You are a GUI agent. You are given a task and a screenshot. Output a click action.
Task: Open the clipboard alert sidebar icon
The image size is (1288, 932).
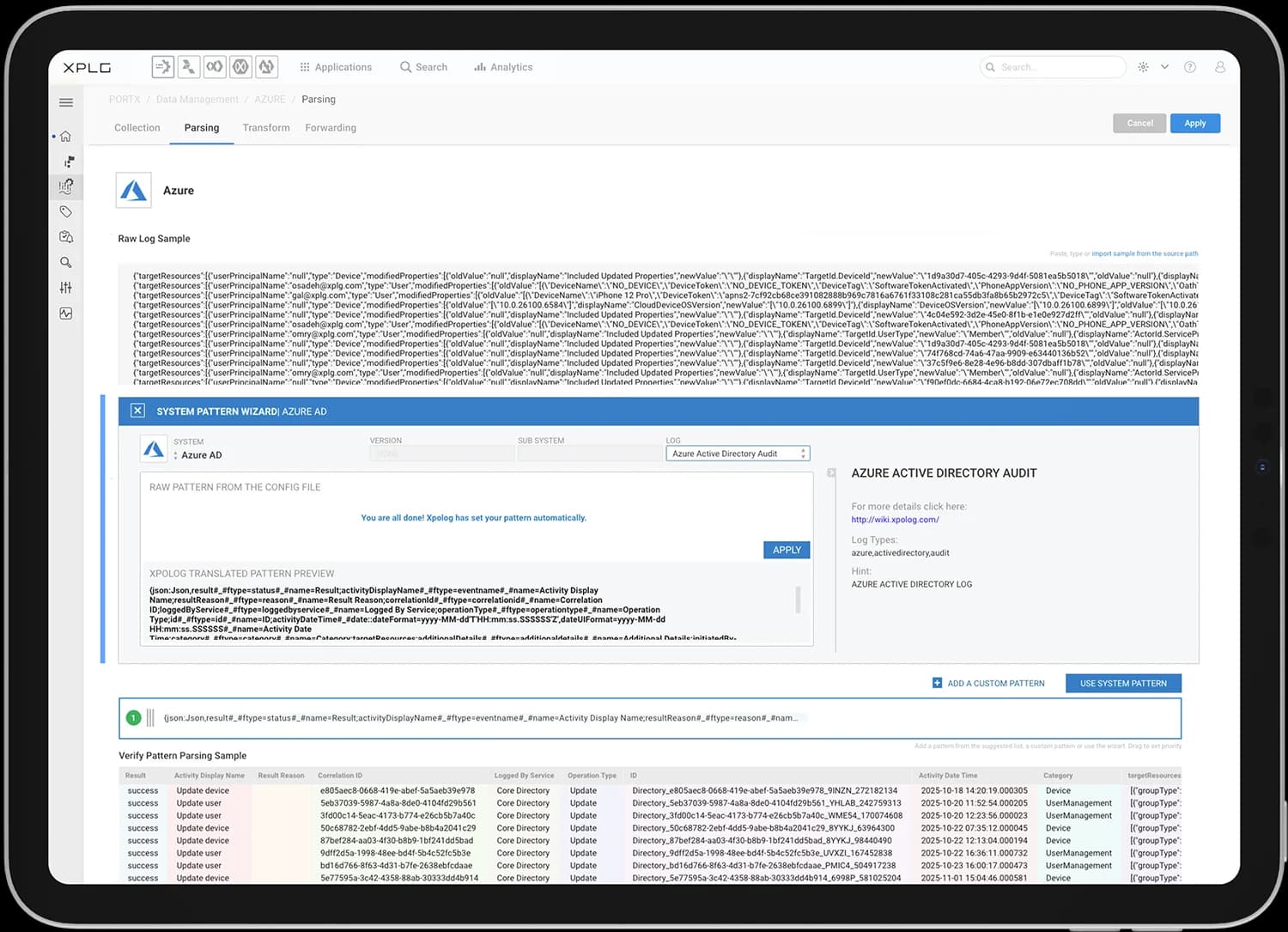[66, 237]
